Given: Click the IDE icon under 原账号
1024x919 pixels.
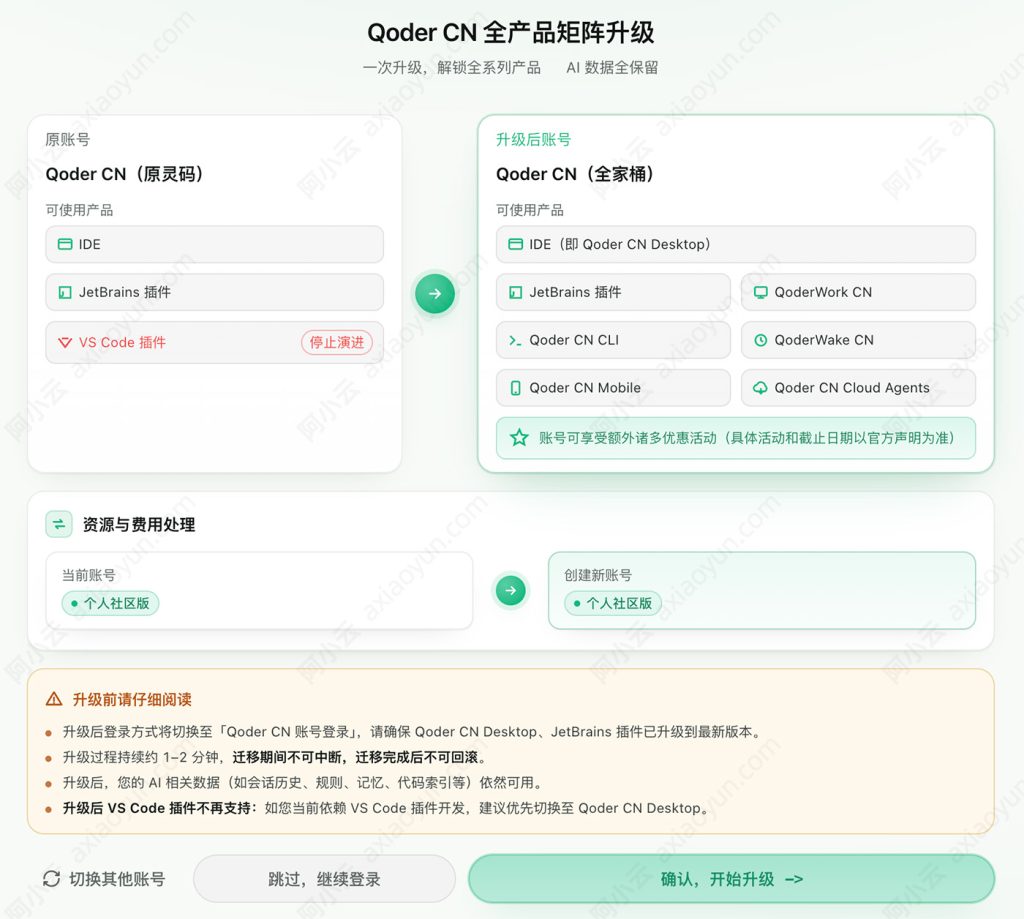Looking at the screenshot, I should (x=65, y=244).
